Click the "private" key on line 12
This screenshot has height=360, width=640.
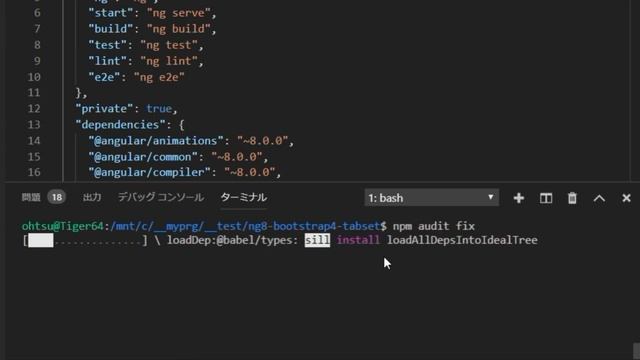(x=104, y=109)
